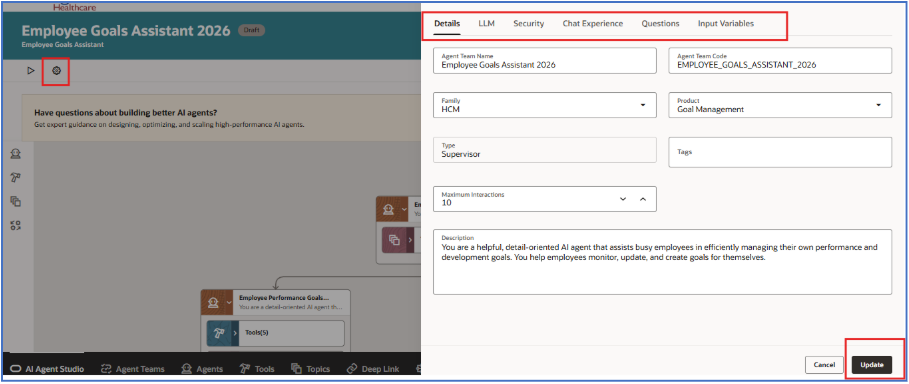Open Topics in the bottom navigation bar
The image size is (909, 384).
coord(311,369)
